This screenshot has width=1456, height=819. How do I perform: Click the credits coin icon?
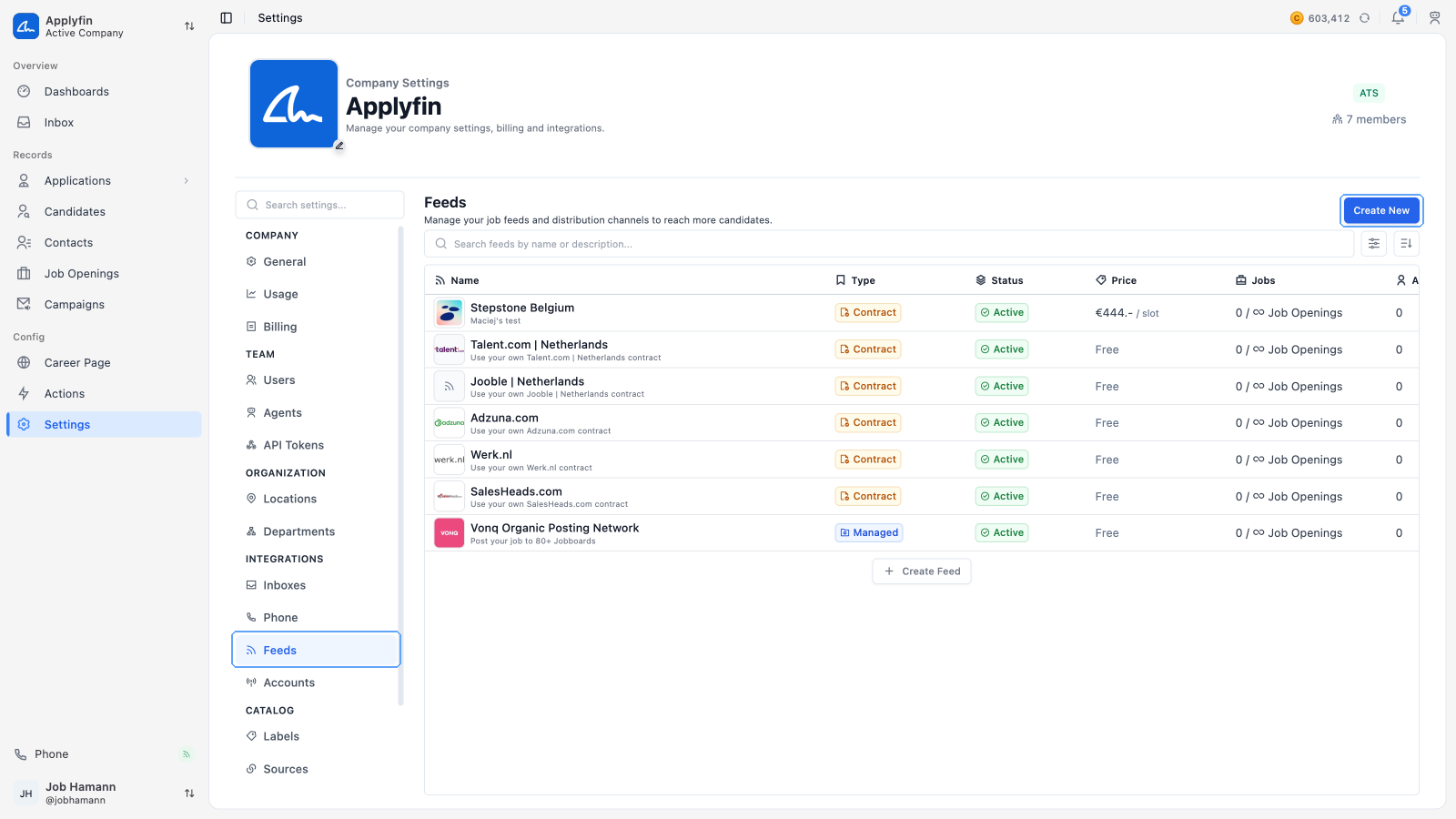pyautogui.click(x=1297, y=18)
